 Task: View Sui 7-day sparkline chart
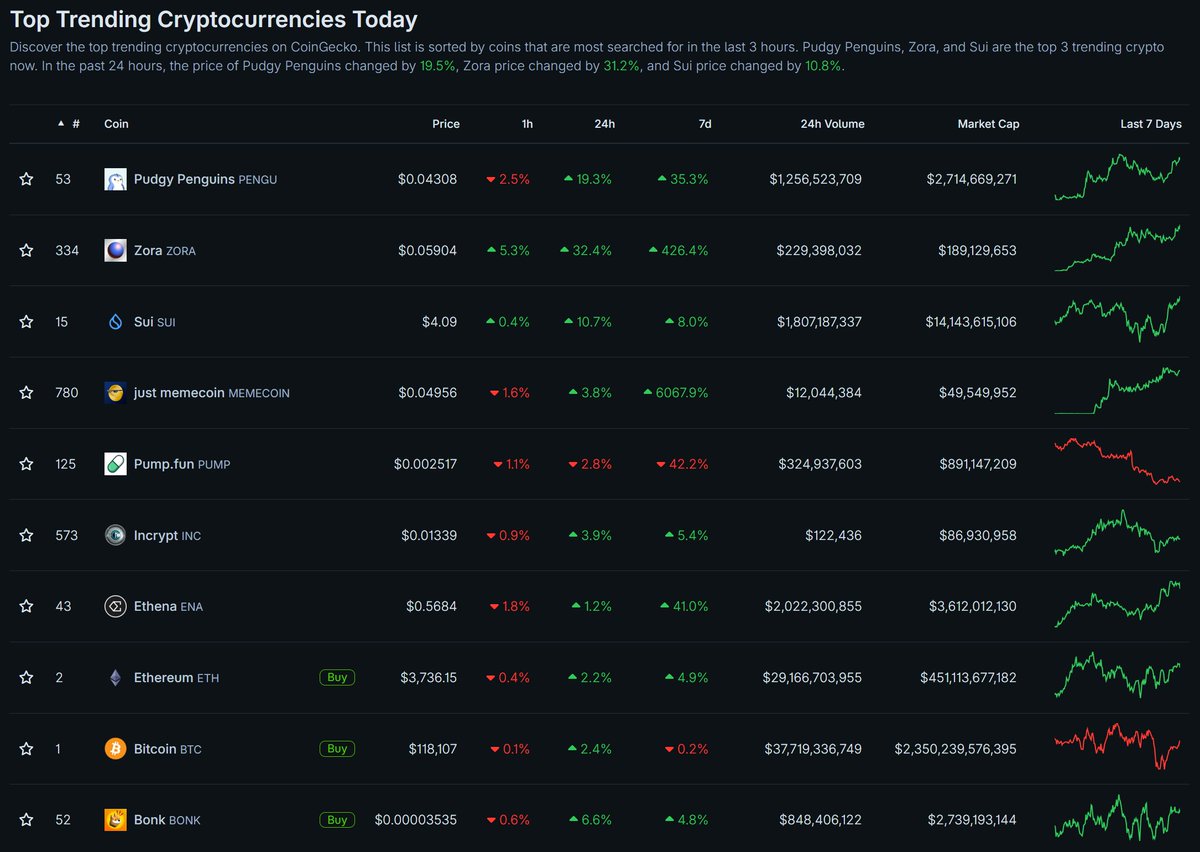click(x=1118, y=320)
